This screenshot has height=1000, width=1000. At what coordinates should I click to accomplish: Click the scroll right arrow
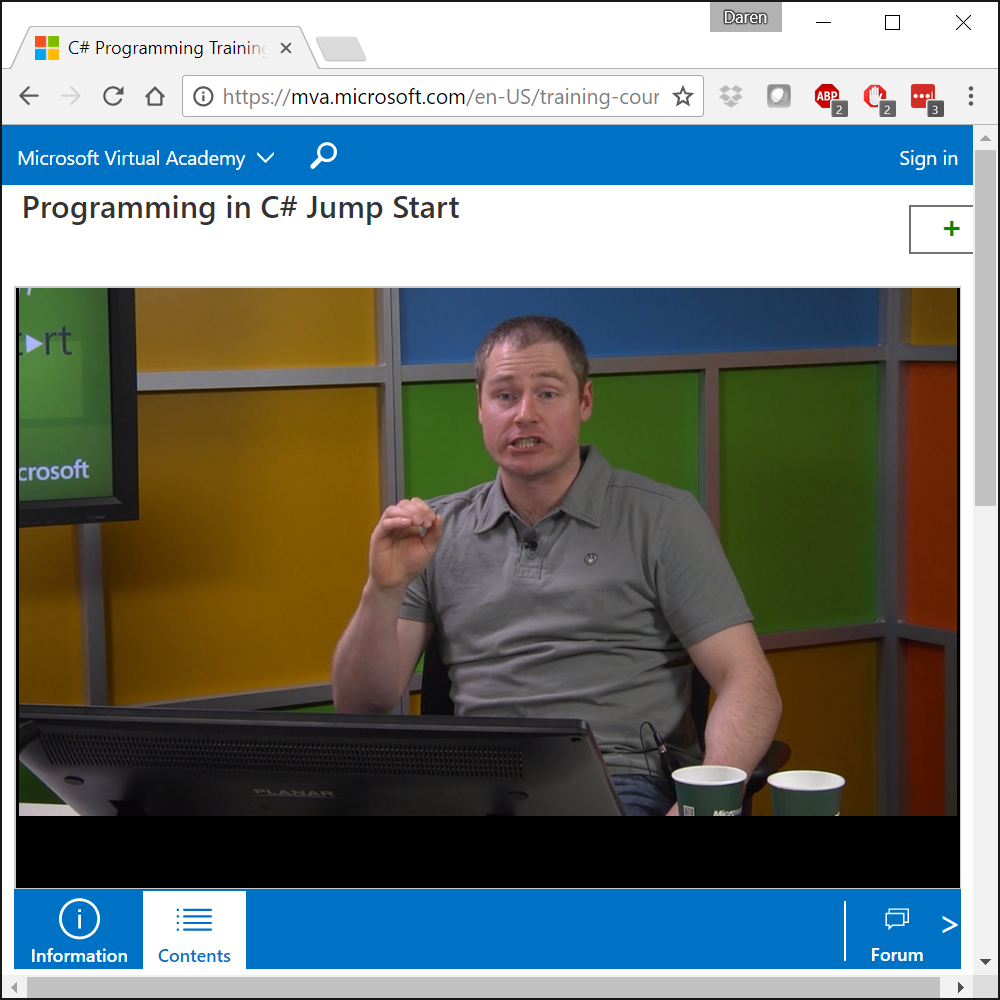tap(960, 987)
